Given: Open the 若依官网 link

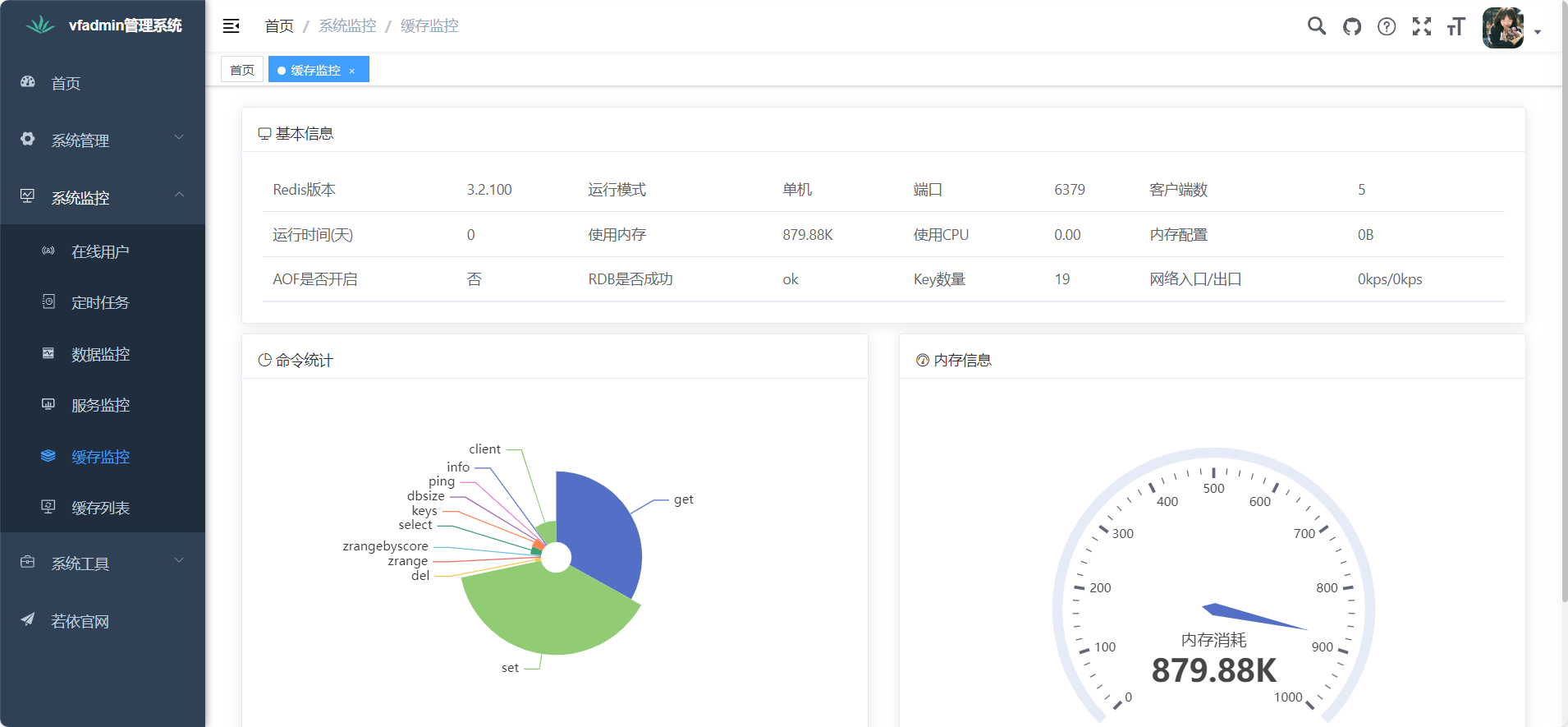Looking at the screenshot, I should (x=80, y=621).
